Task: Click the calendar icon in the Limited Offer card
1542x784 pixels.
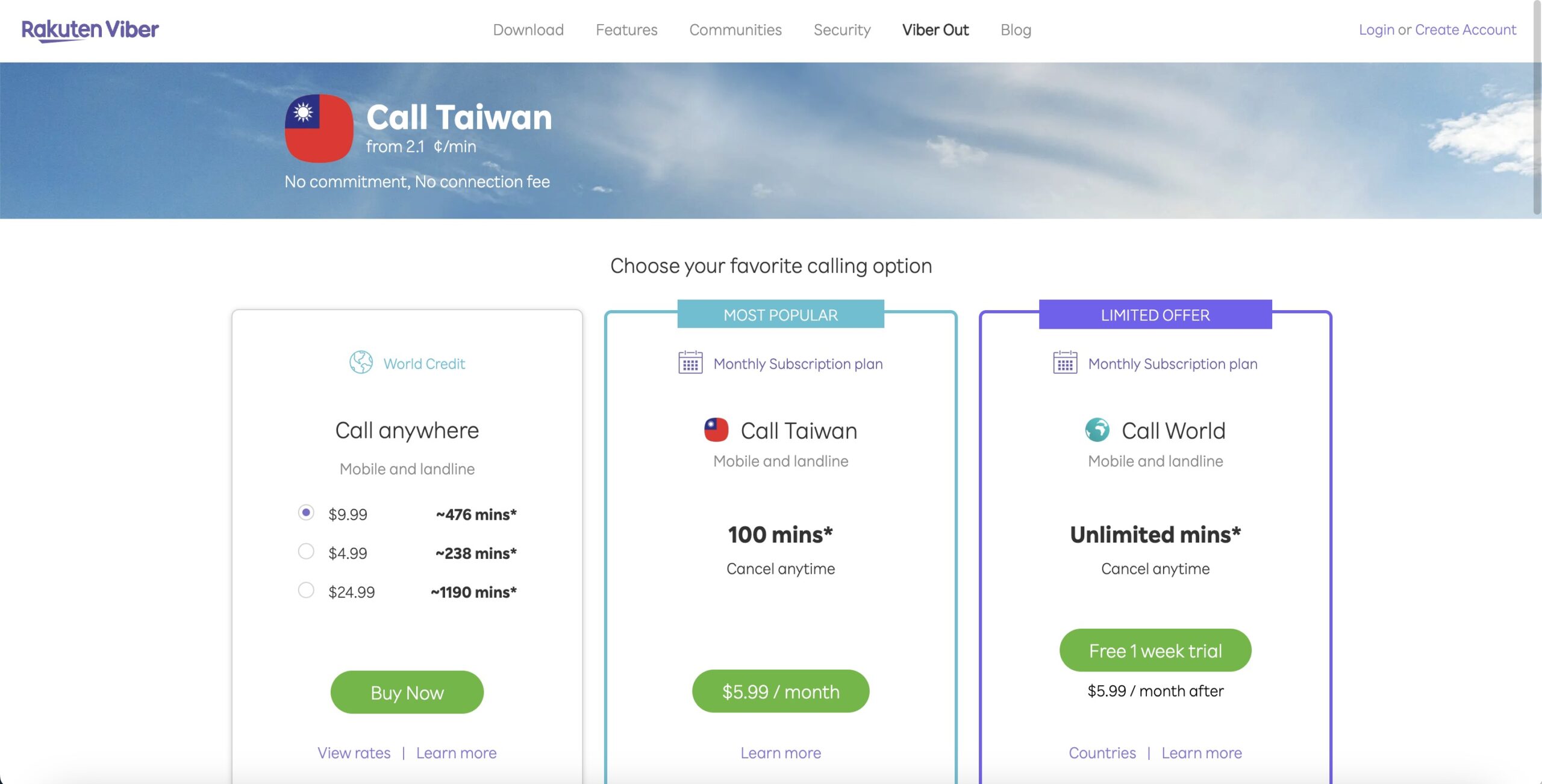Action: 1065,362
